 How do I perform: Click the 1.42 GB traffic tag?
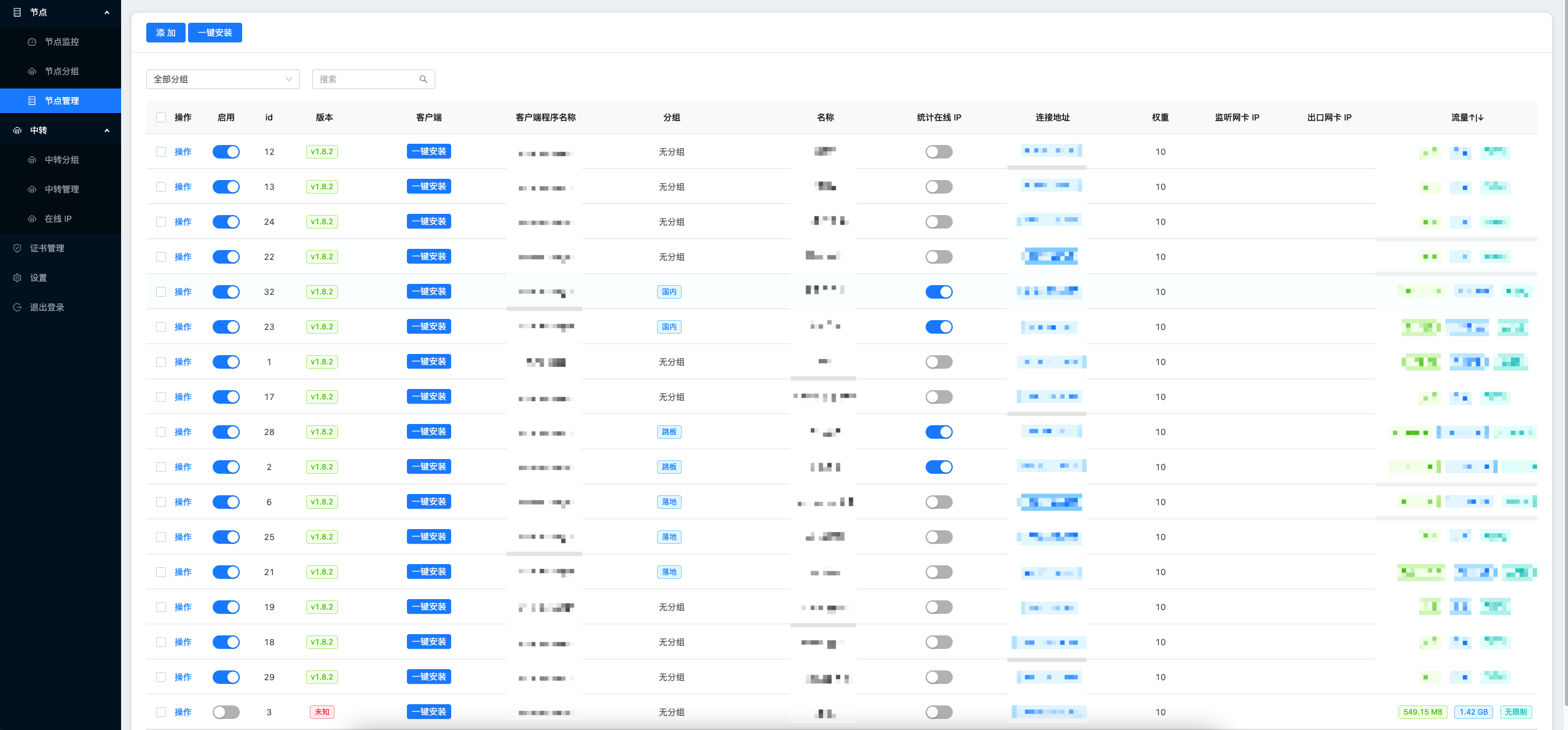1473,712
